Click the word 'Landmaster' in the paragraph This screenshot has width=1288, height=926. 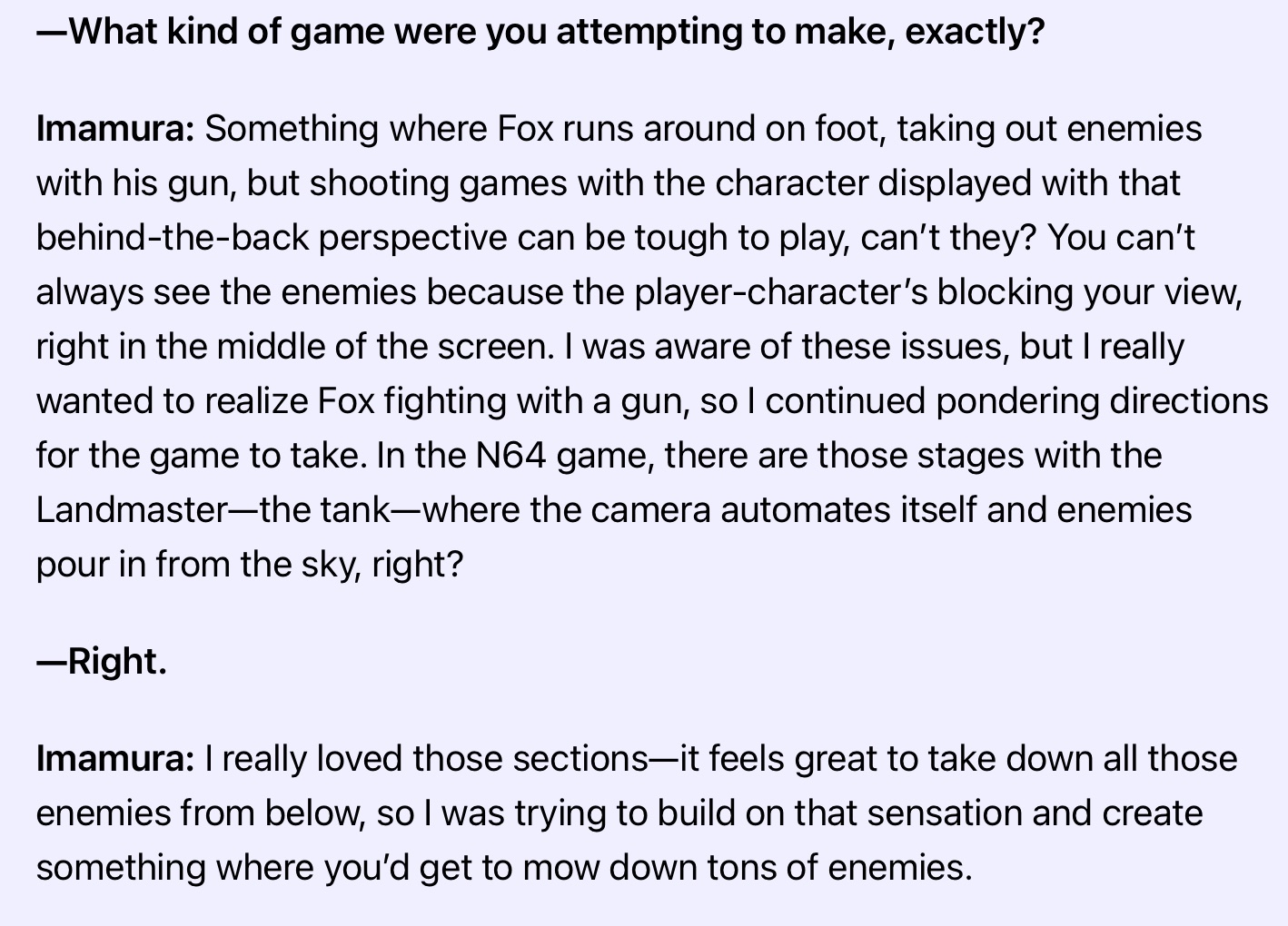[x=131, y=510]
